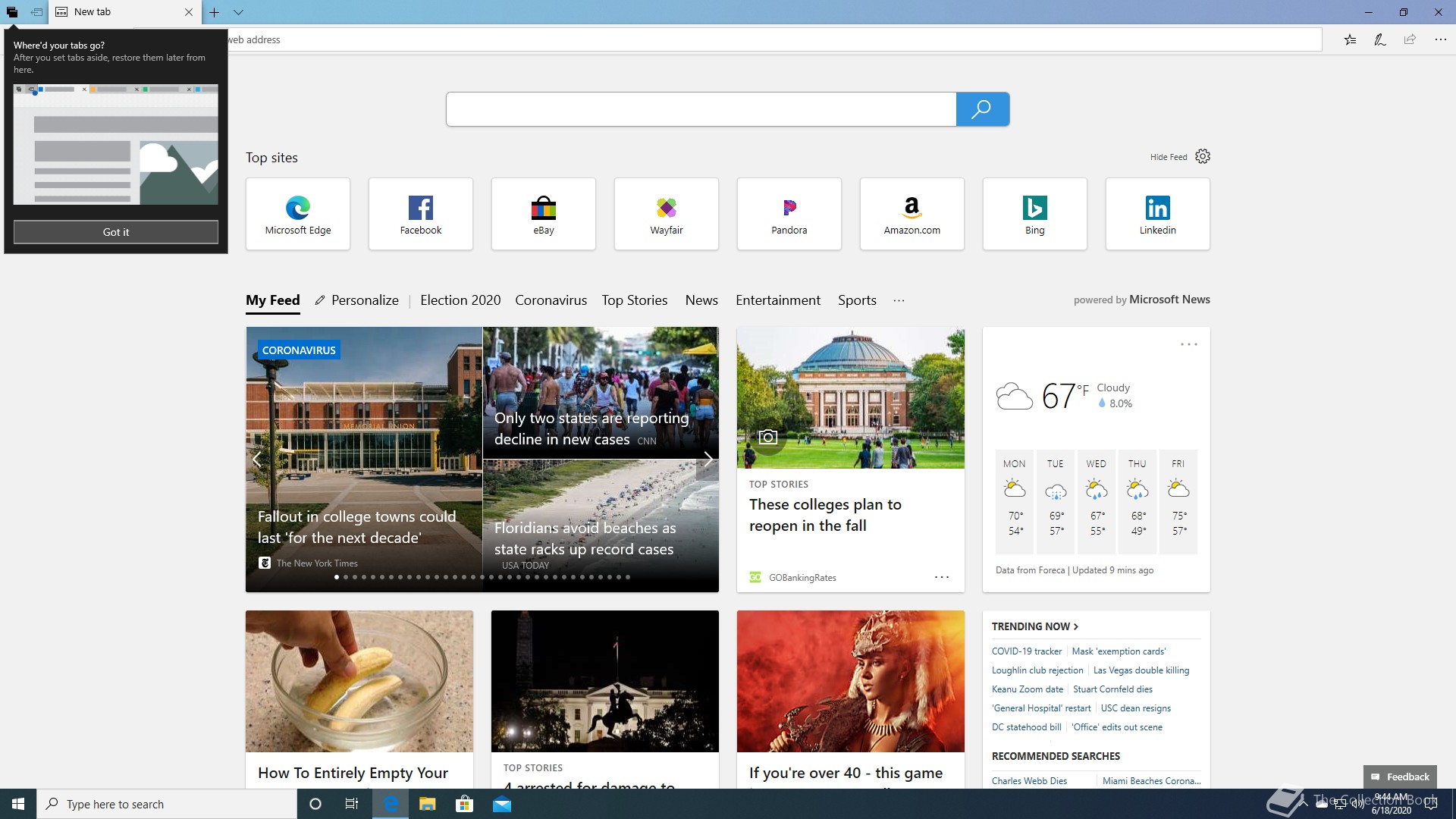Viewport: 1456px width, 819px height.
Task: Click the set these tabs aside icon
Action: pos(36,12)
